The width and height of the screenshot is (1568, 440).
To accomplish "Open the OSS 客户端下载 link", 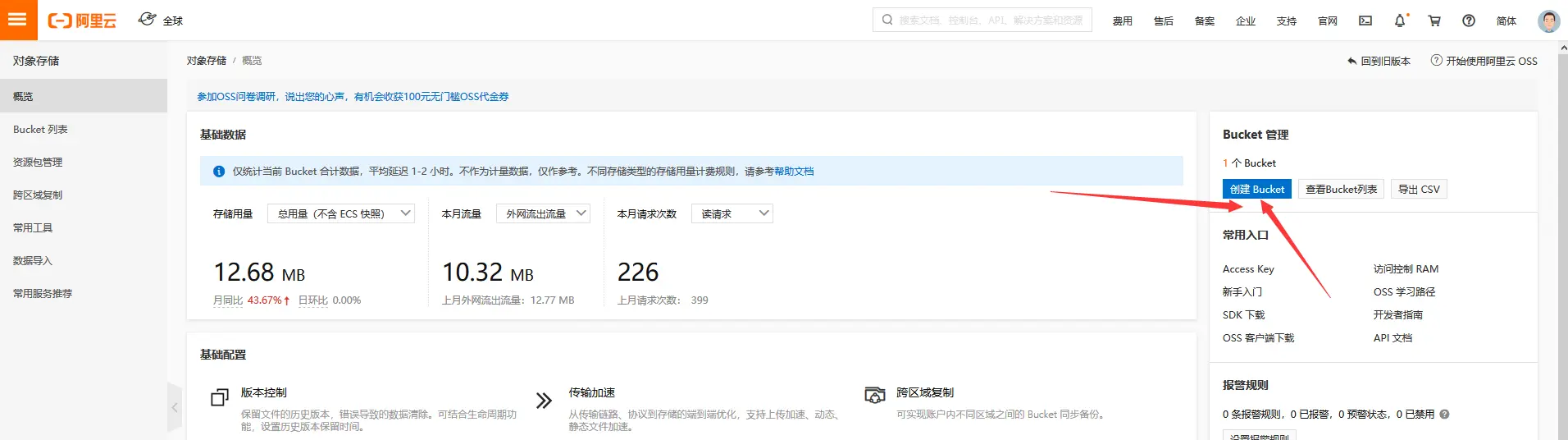I will tap(1258, 338).
